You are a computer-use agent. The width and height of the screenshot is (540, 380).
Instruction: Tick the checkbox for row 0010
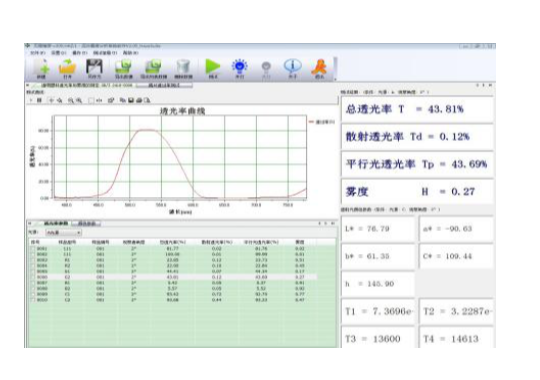33,300
